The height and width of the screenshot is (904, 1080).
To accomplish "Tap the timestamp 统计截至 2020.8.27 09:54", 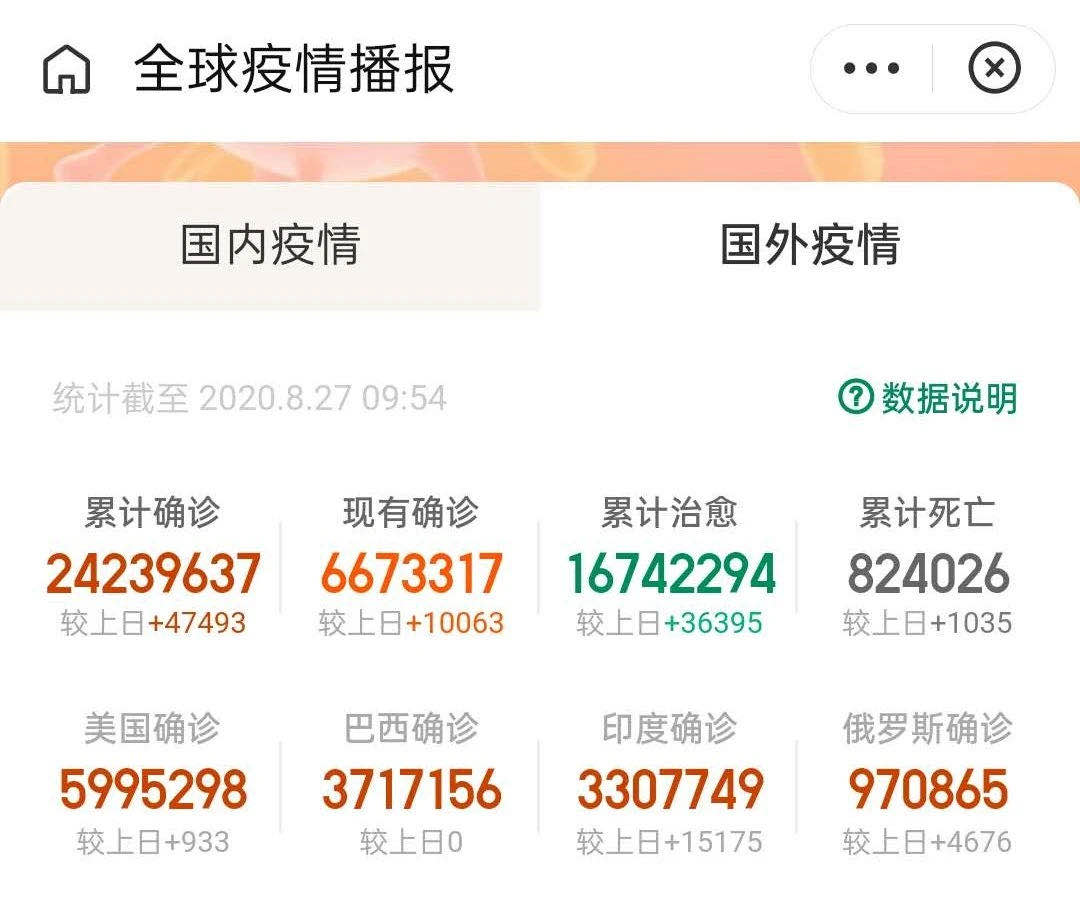I will click(x=250, y=398).
